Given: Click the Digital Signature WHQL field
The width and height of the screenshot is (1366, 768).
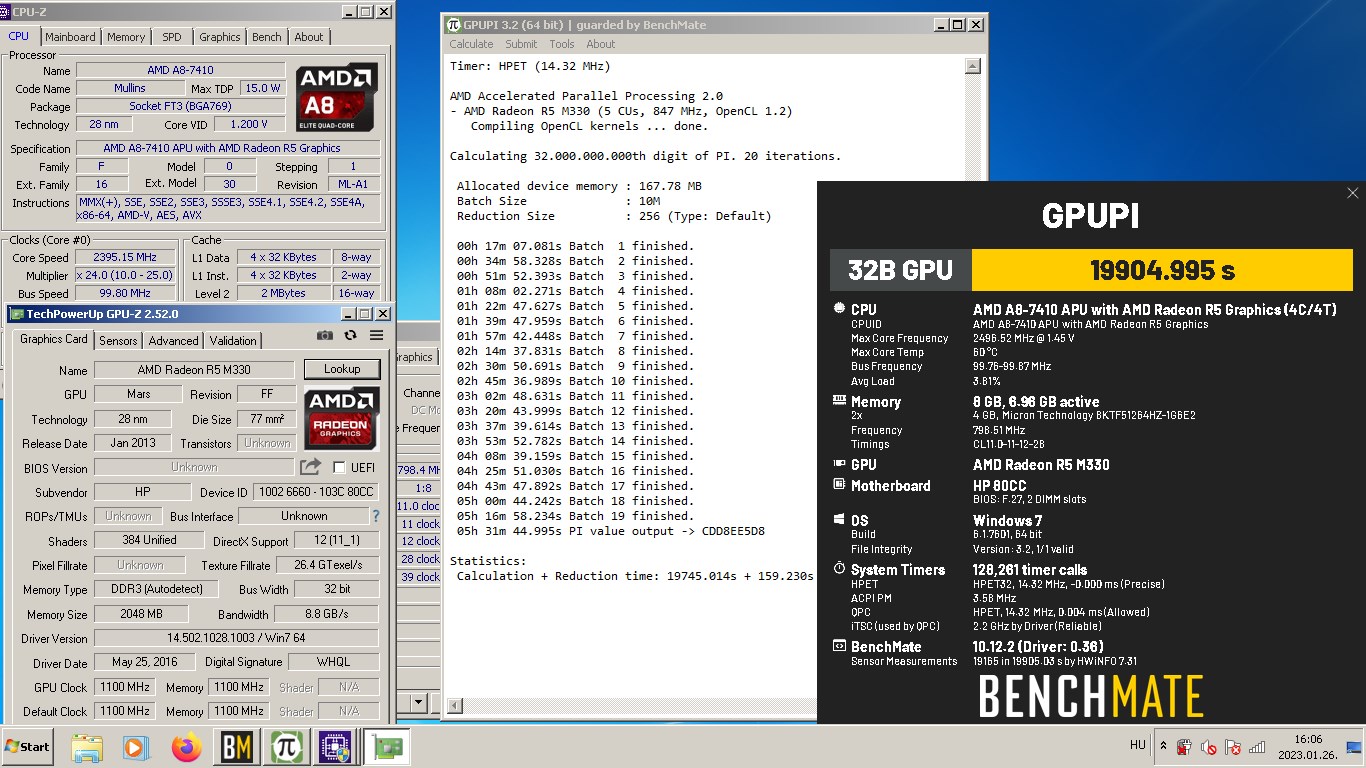Looking at the screenshot, I should point(333,662).
